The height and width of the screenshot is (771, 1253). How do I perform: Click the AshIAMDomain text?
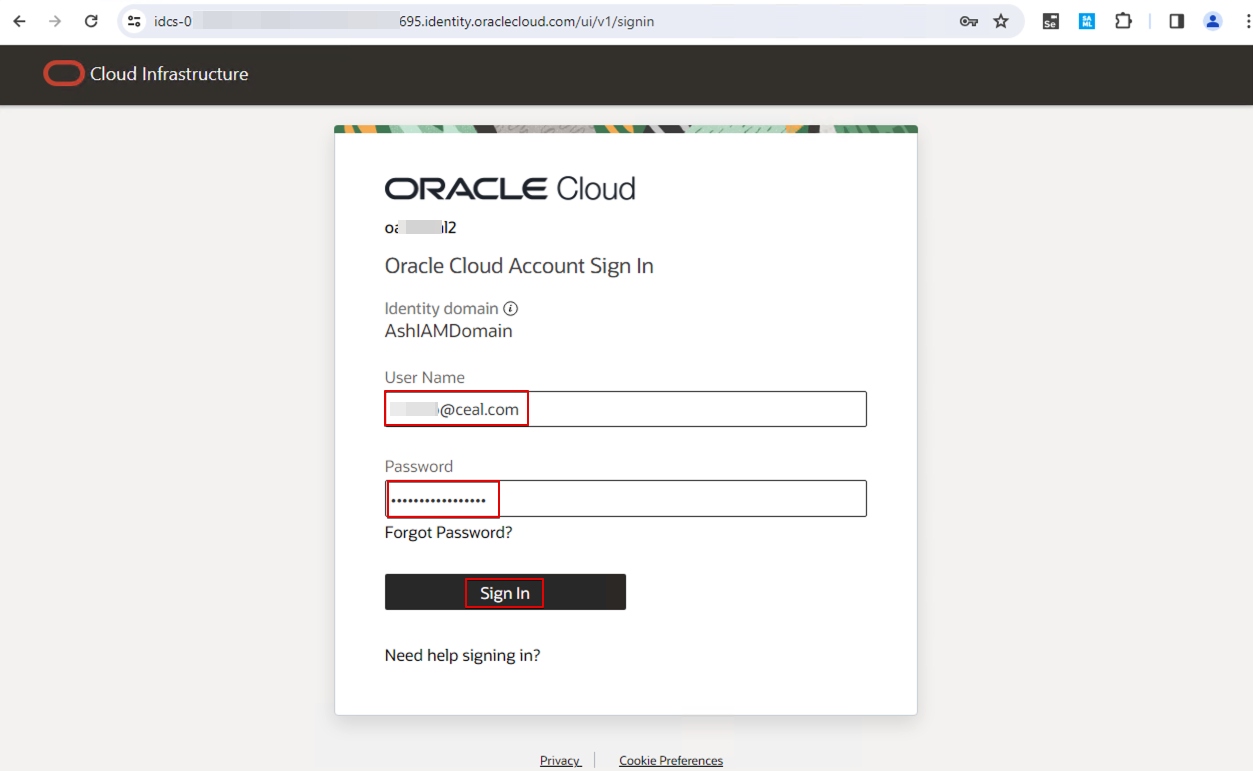(x=449, y=331)
